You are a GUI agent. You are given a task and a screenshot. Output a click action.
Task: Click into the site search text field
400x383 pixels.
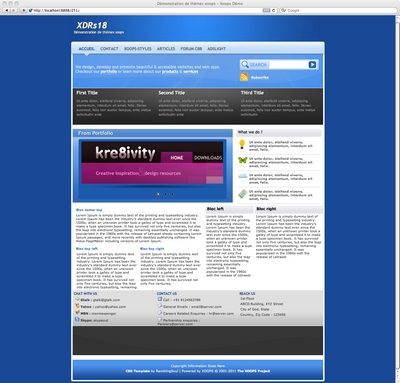point(288,65)
